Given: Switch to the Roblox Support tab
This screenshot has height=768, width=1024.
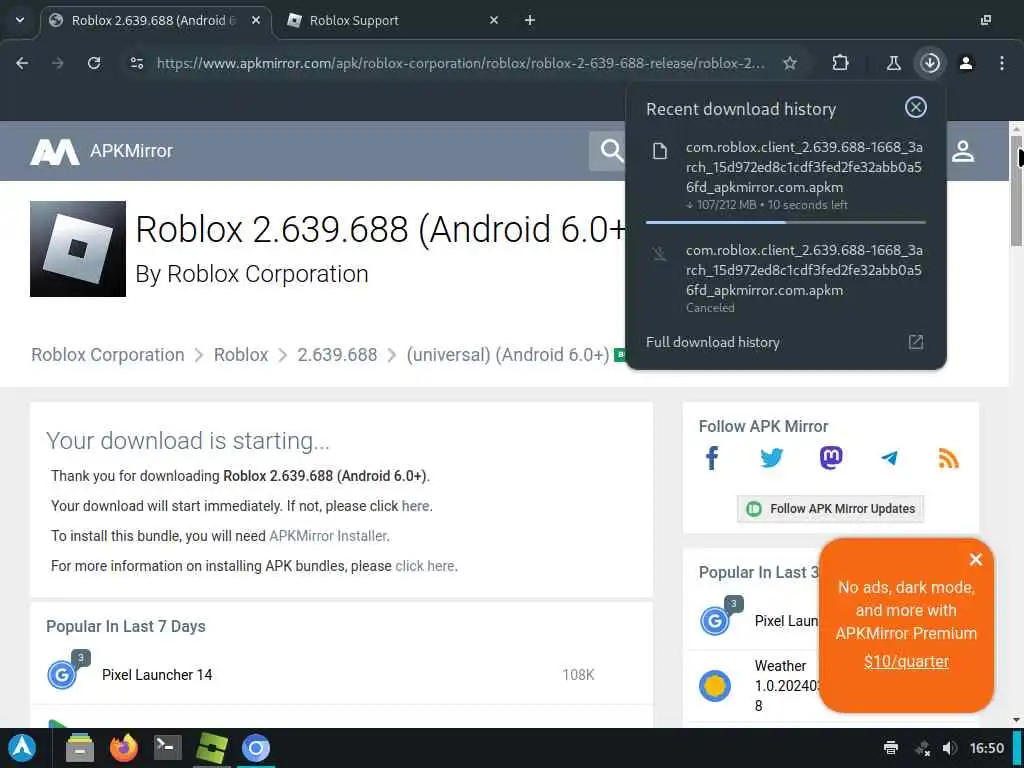Looking at the screenshot, I should (x=392, y=20).
